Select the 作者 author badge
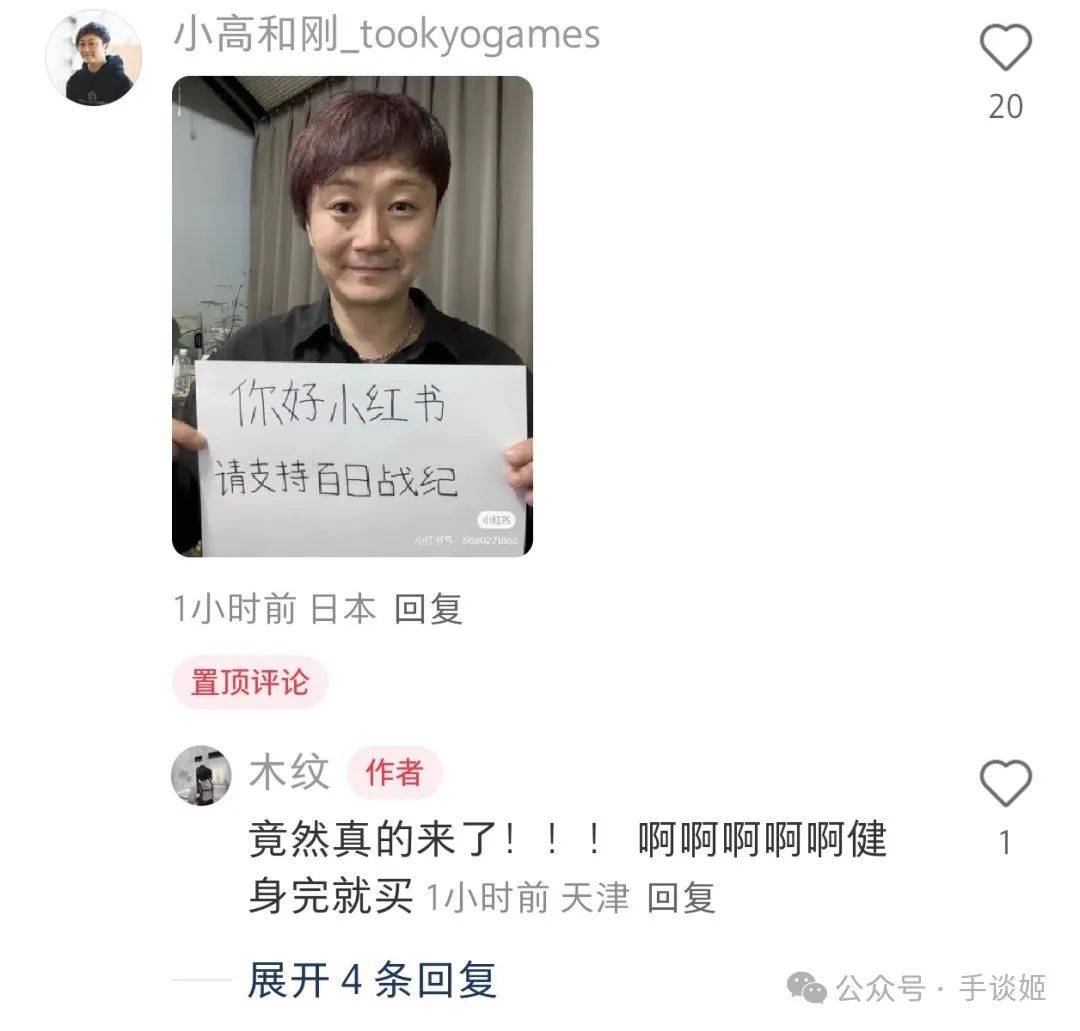Image resolution: width=1080 pixels, height=1031 pixels. tap(394, 771)
